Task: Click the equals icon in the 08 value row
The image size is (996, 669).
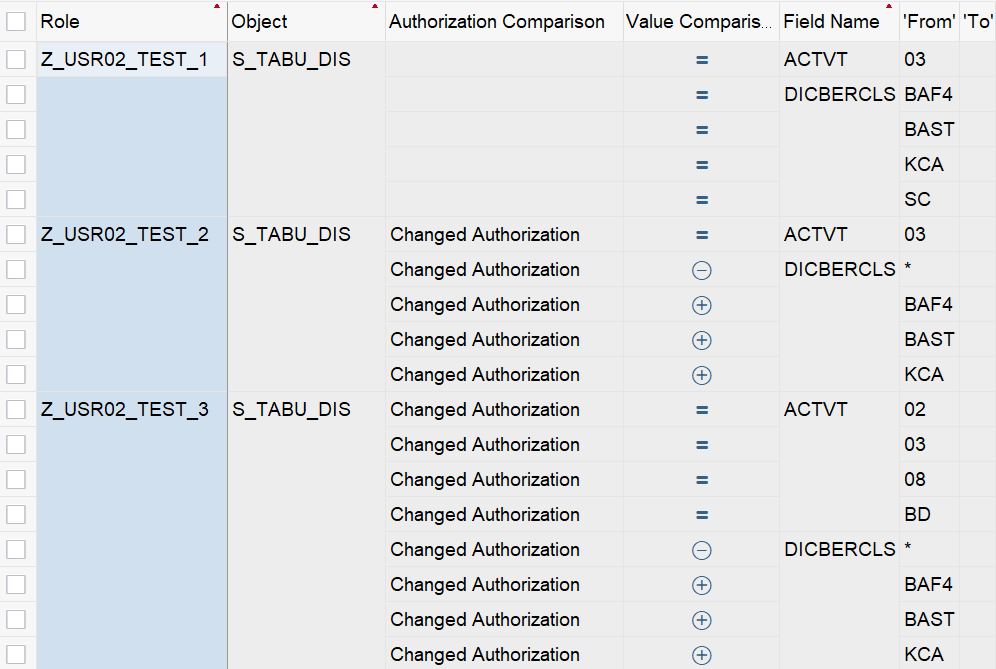Action: pos(702,480)
